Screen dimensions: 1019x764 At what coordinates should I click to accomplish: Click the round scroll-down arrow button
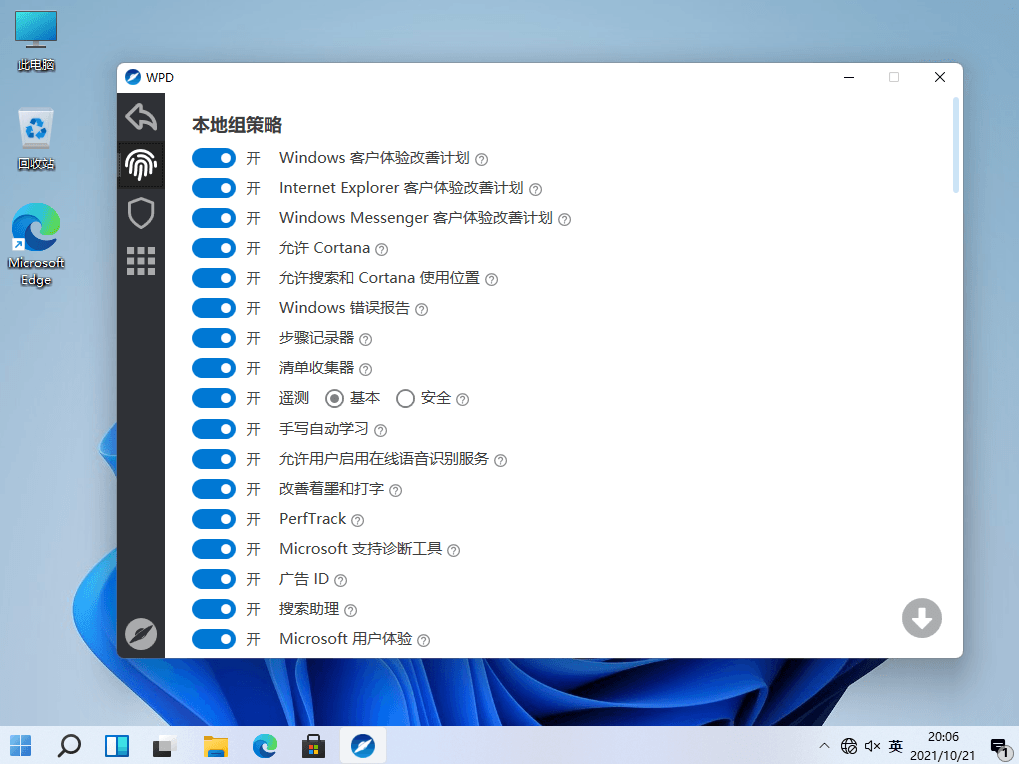[922, 618]
